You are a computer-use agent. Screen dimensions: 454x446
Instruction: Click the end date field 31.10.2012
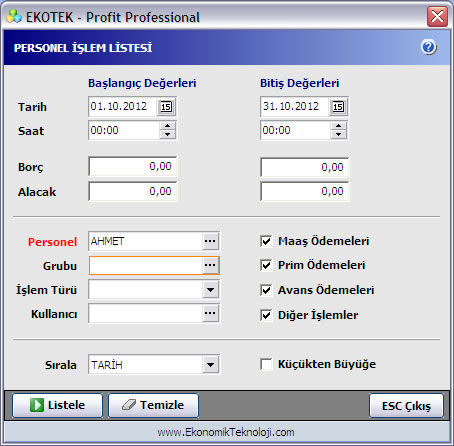(295, 107)
